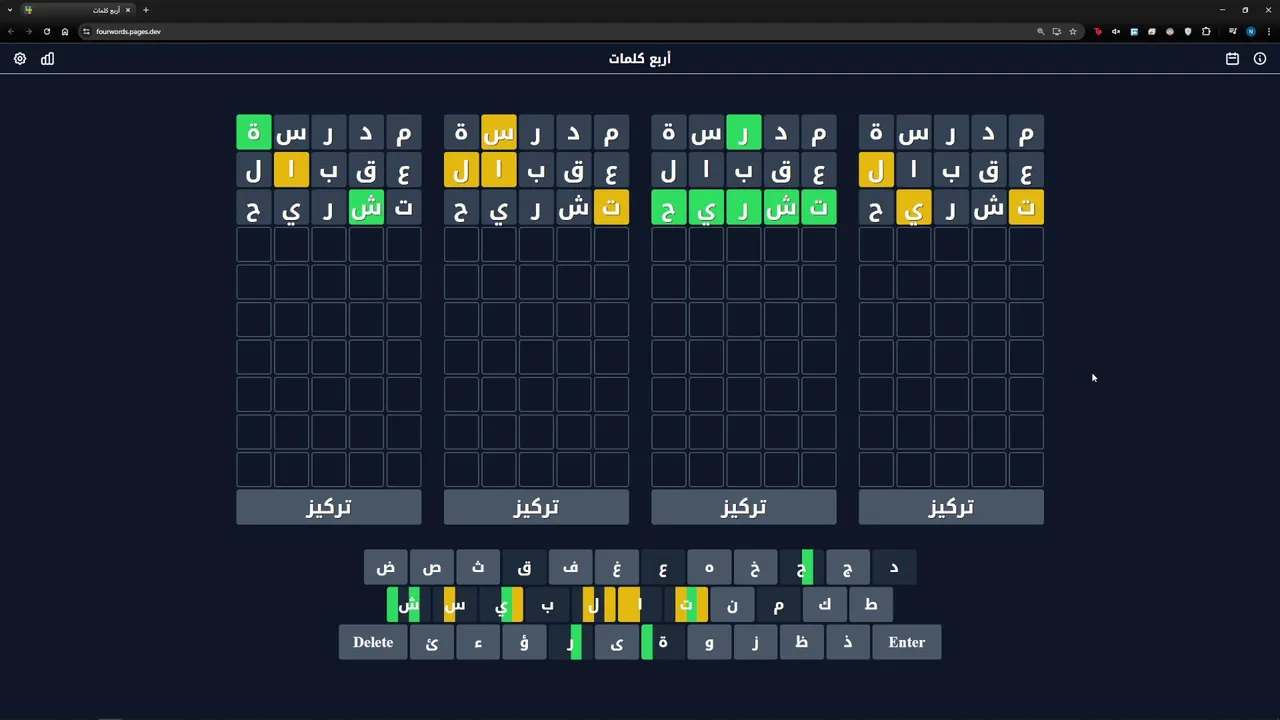Image resolution: width=1280 pixels, height=720 pixels.
Task: Tap the ط key on the keyboard
Action: coord(871,605)
